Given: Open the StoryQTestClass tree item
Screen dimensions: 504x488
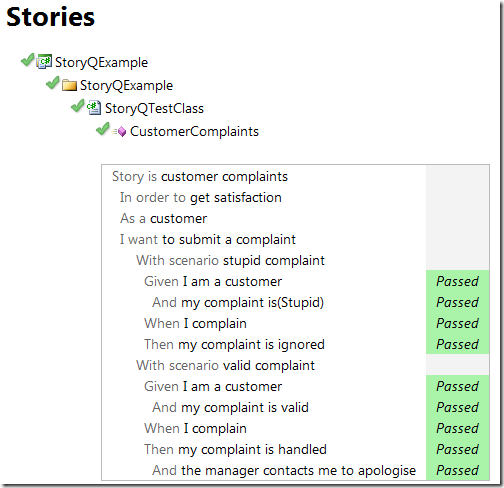Looking at the screenshot, I should click(154, 108).
